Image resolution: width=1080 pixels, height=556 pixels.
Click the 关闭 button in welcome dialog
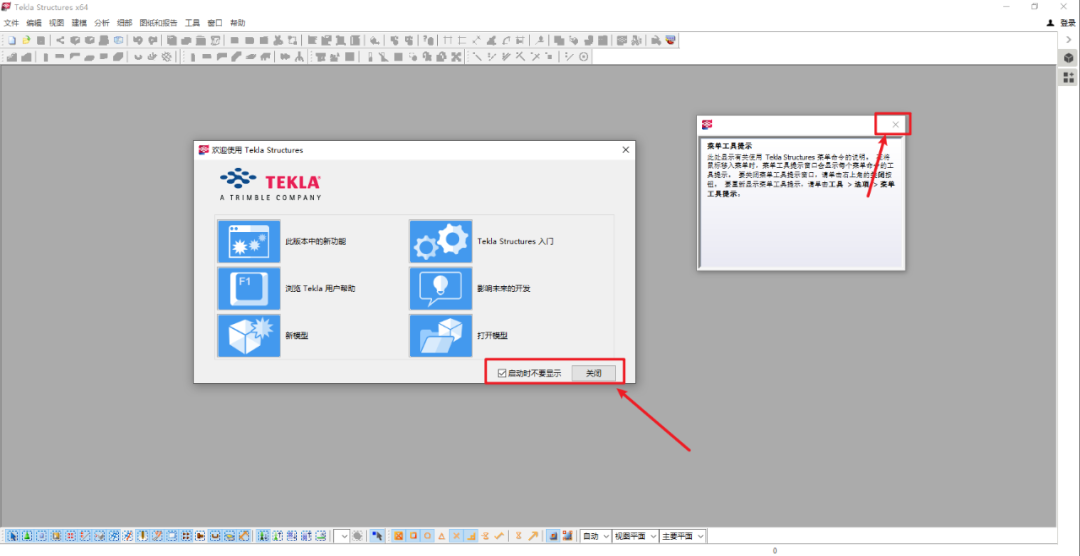pyautogui.click(x=594, y=373)
